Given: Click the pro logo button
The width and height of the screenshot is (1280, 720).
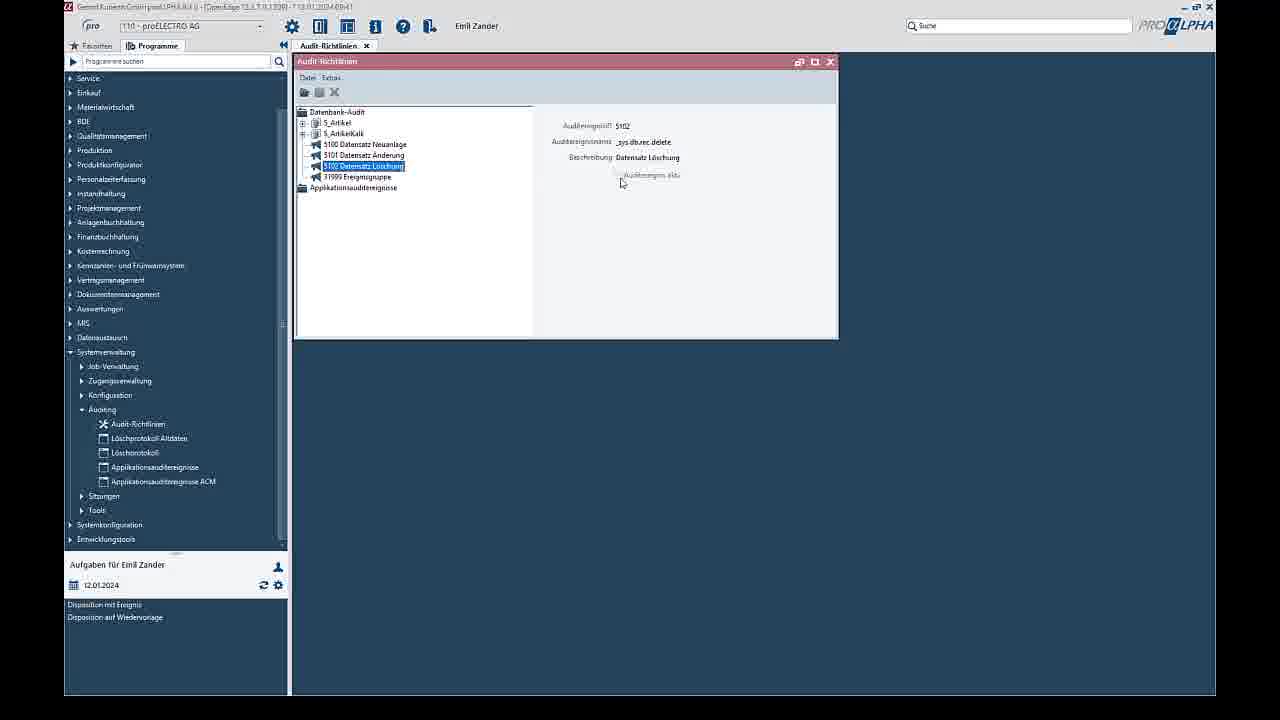Looking at the screenshot, I should tap(91, 26).
